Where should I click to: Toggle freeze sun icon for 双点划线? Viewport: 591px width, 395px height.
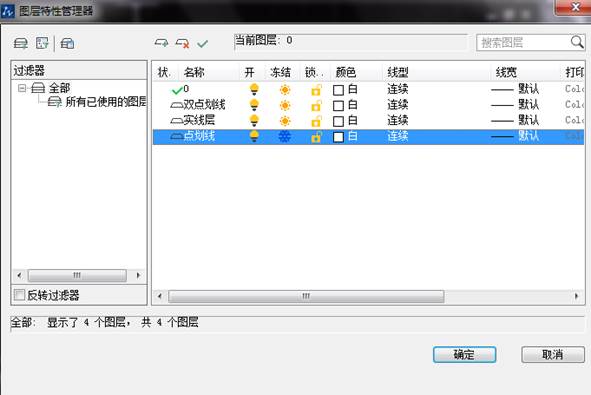coord(285,105)
